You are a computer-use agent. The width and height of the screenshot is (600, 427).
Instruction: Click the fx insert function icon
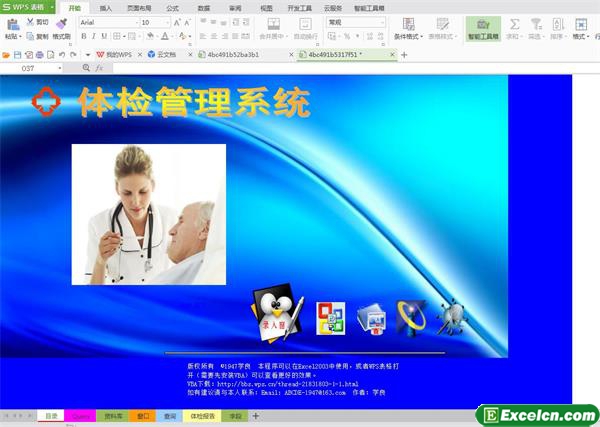point(99,68)
